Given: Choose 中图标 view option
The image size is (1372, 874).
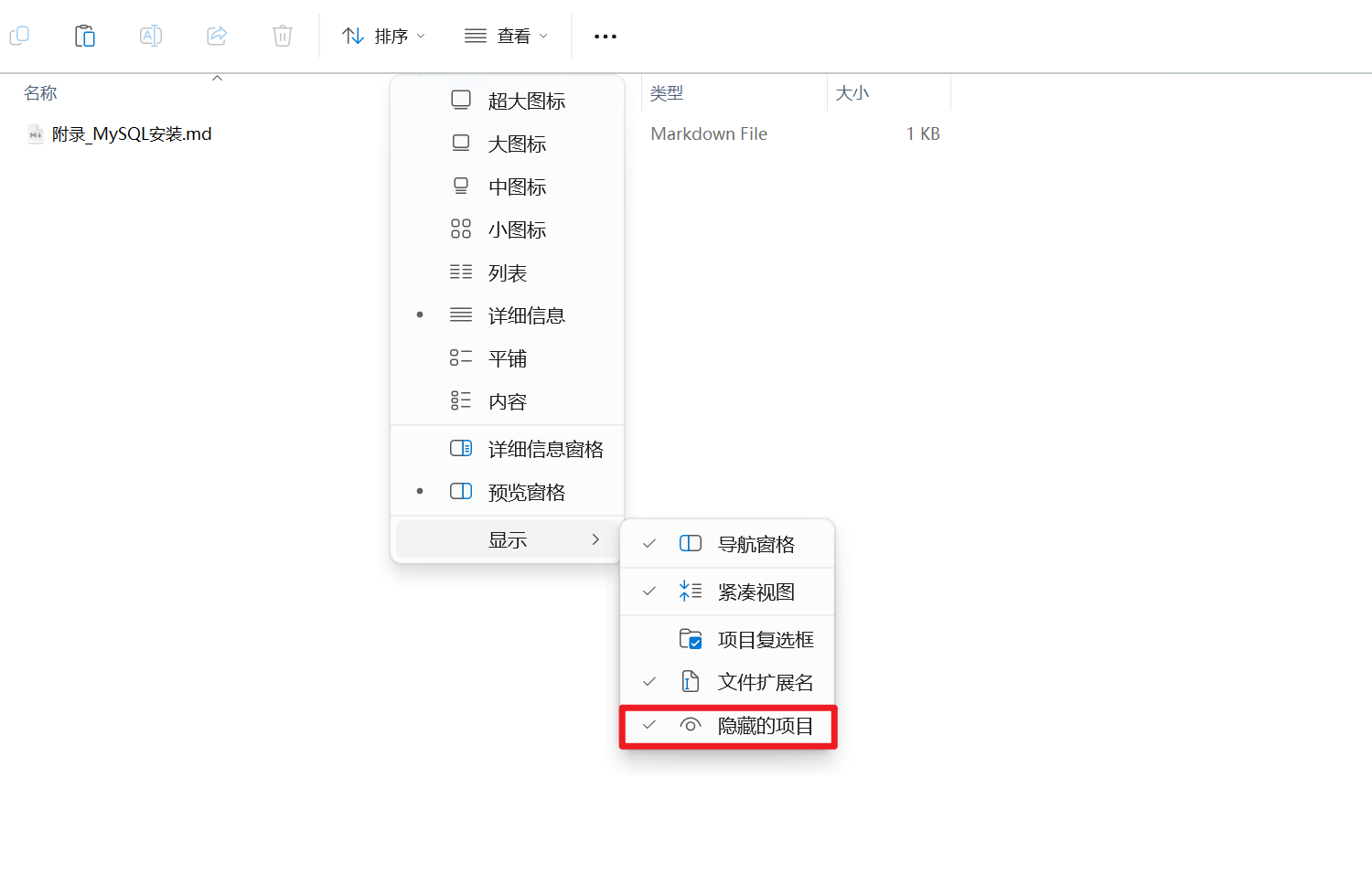Looking at the screenshot, I should click(x=508, y=187).
